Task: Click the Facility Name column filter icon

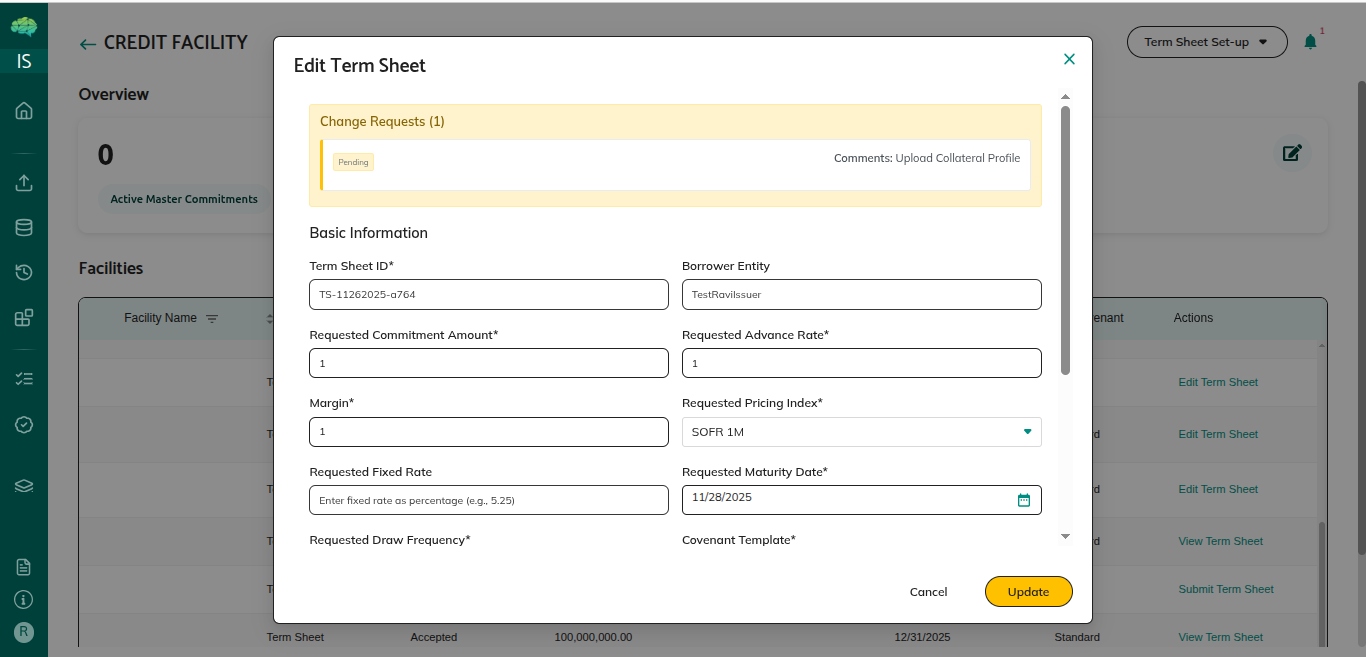Action: (212, 318)
